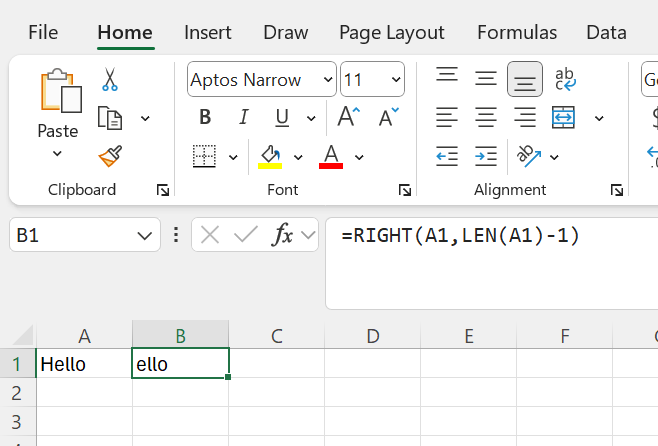Decrease indent

(447, 156)
